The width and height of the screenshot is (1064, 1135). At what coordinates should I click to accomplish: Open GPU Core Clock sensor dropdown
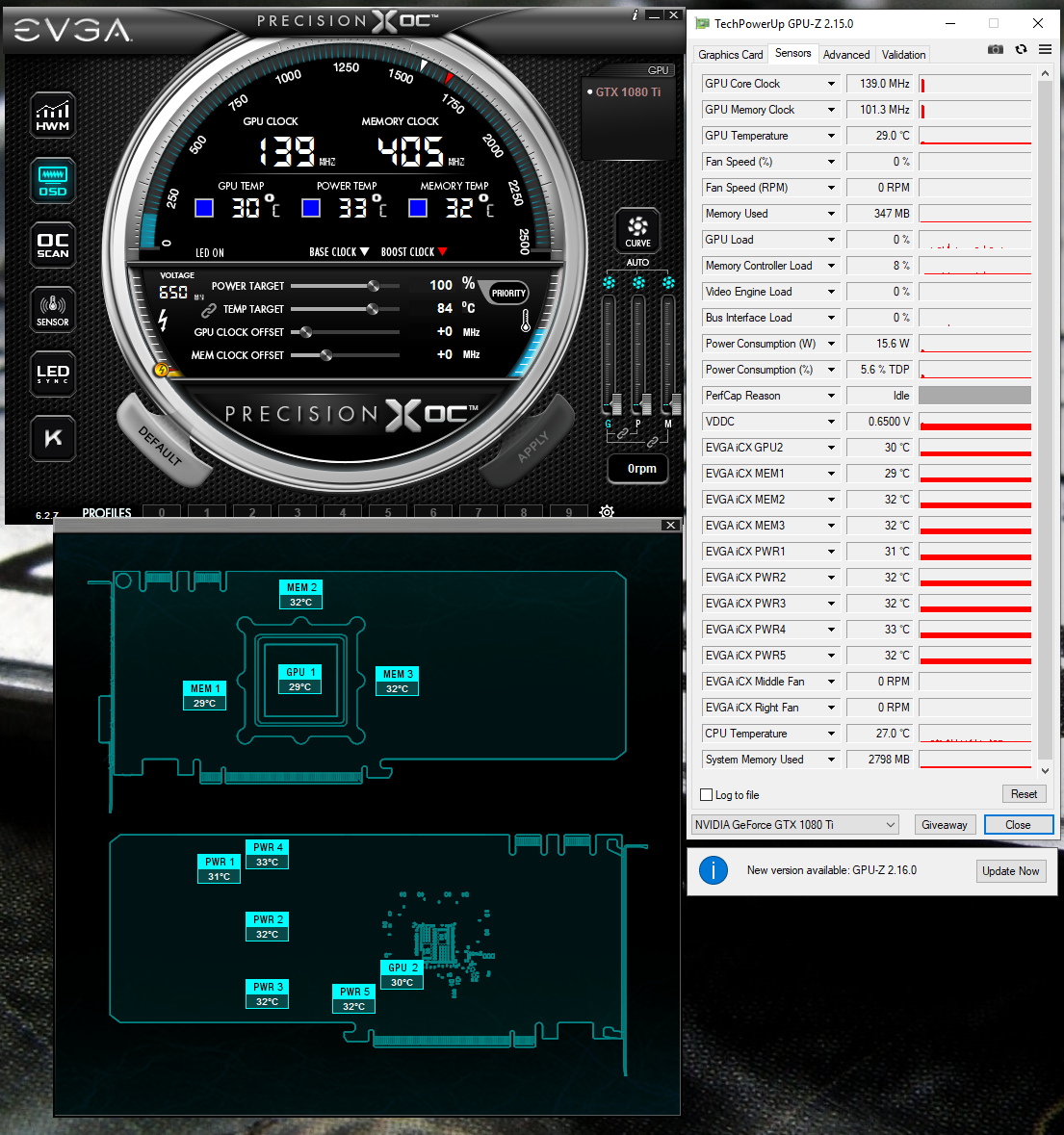pos(831,84)
